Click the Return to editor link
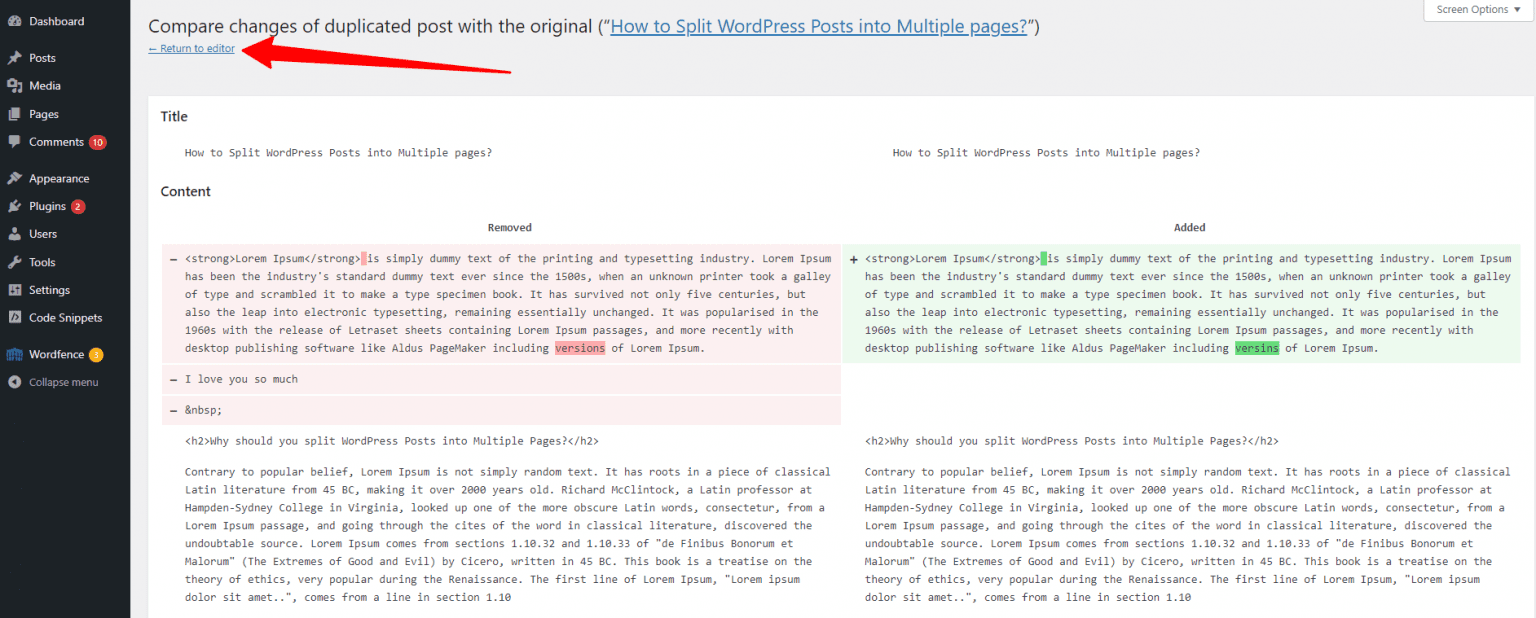The image size is (1536, 618). click(x=191, y=47)
